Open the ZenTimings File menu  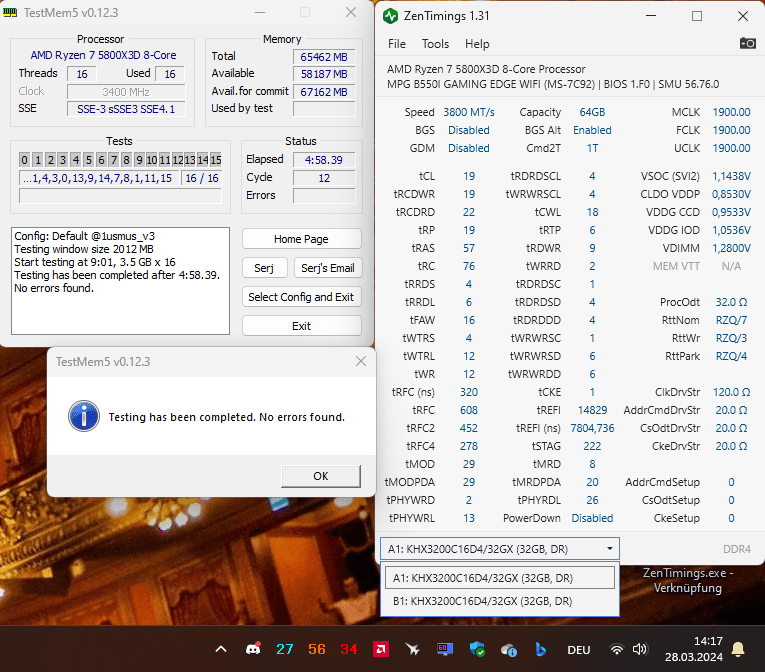point(397,44)
